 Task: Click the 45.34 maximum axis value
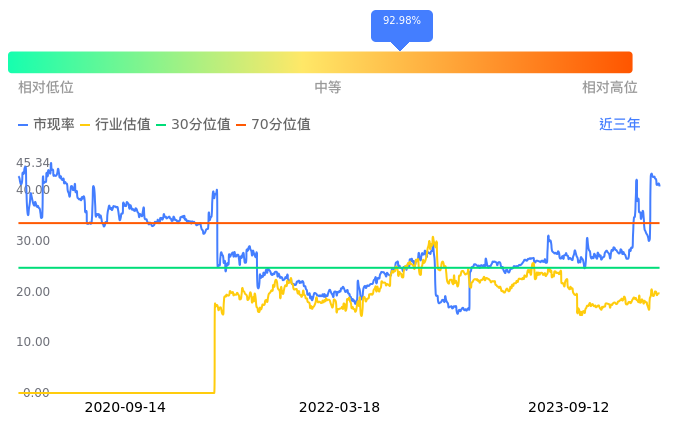(x=33, y=163)
